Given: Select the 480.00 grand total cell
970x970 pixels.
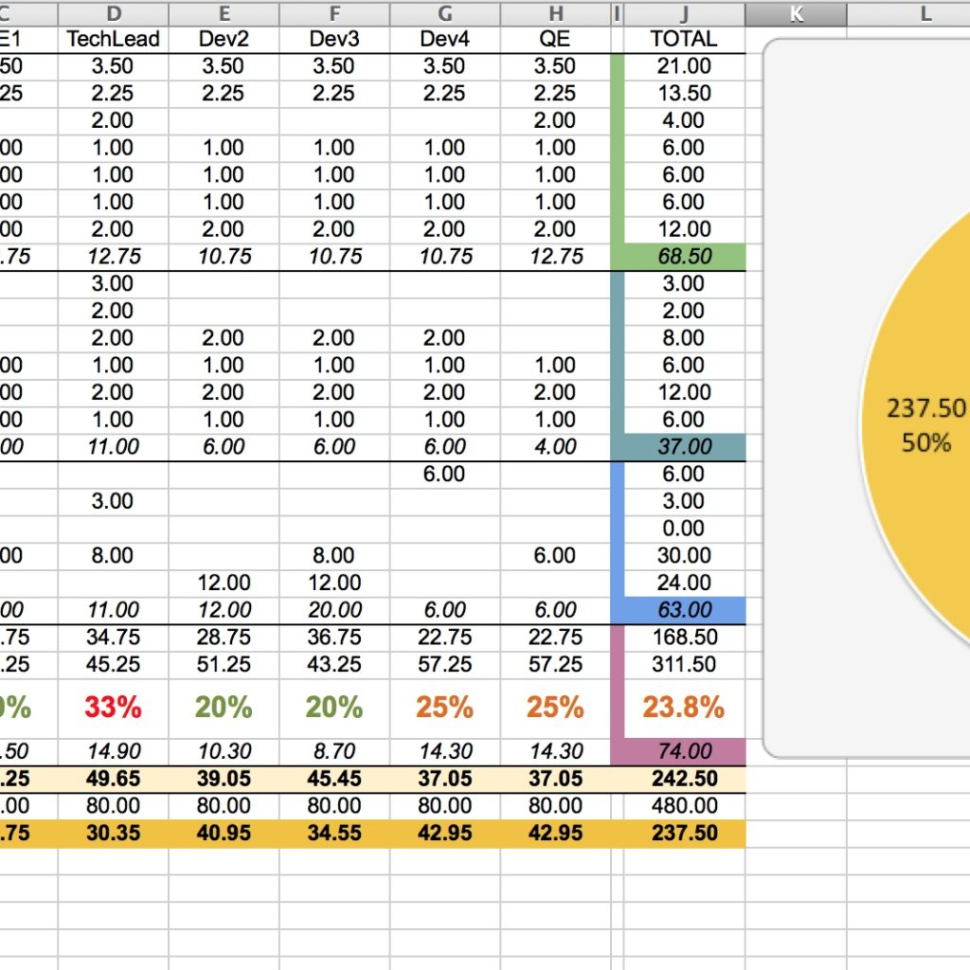Looking at the screenshot, I should [685, 805].
